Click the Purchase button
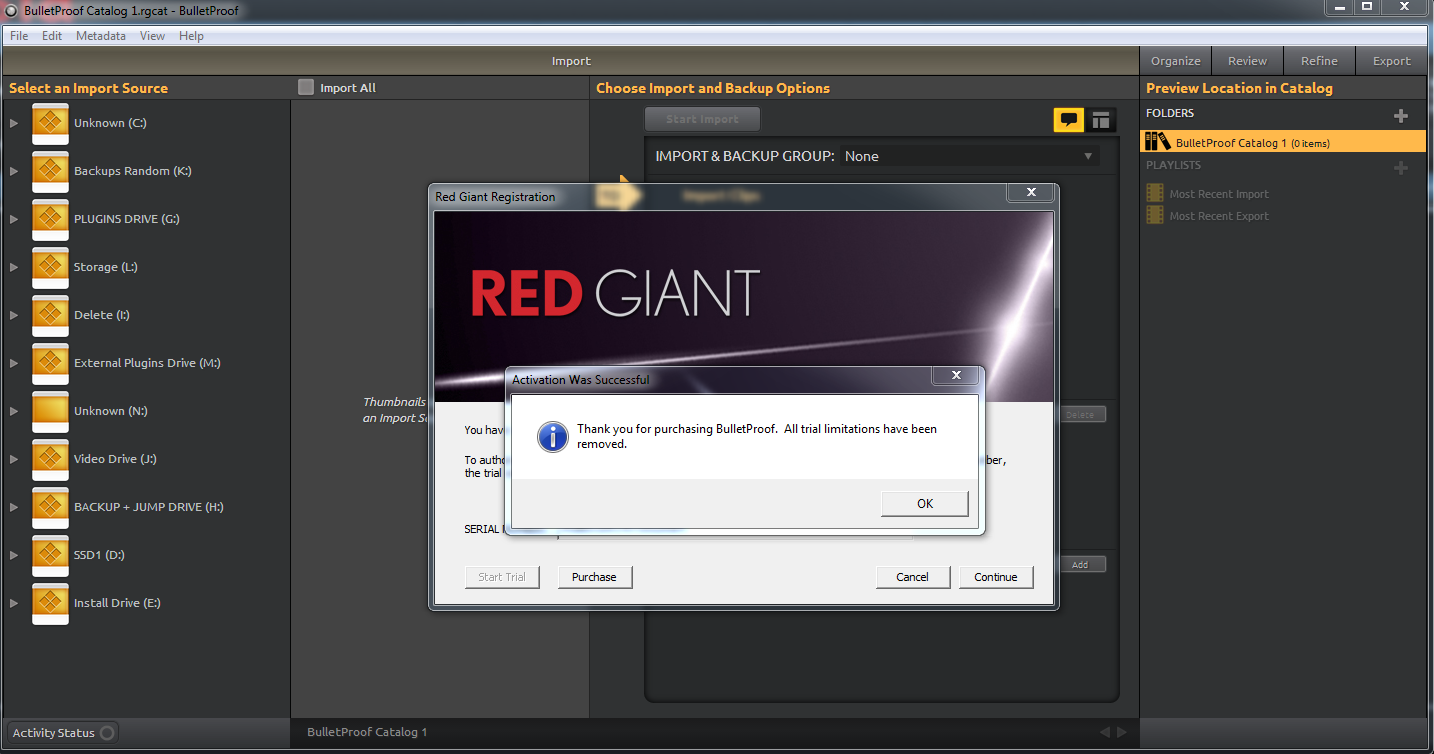1434x754 pixels. (594, 577)
